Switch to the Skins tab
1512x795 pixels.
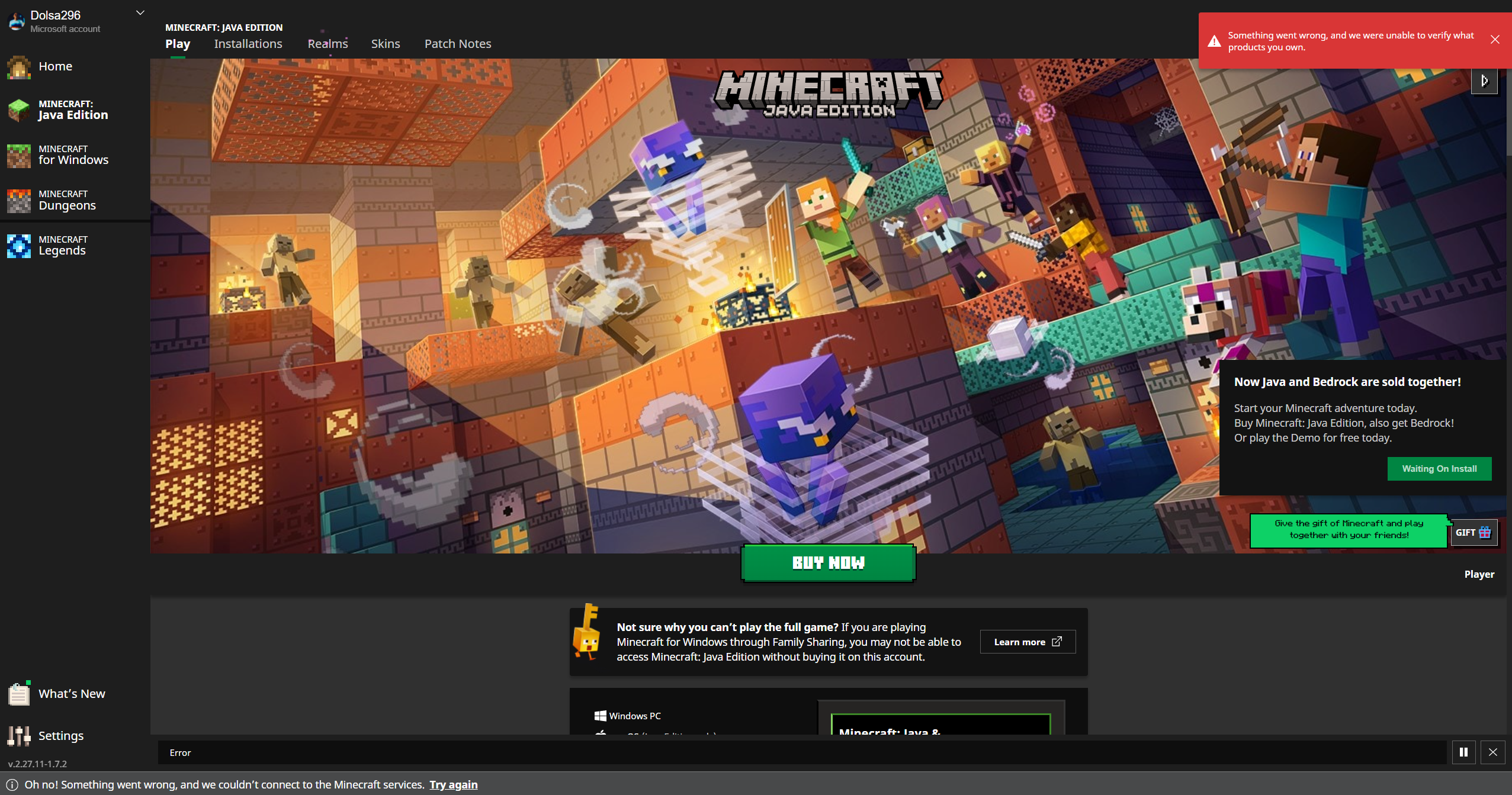pos(385,44)
